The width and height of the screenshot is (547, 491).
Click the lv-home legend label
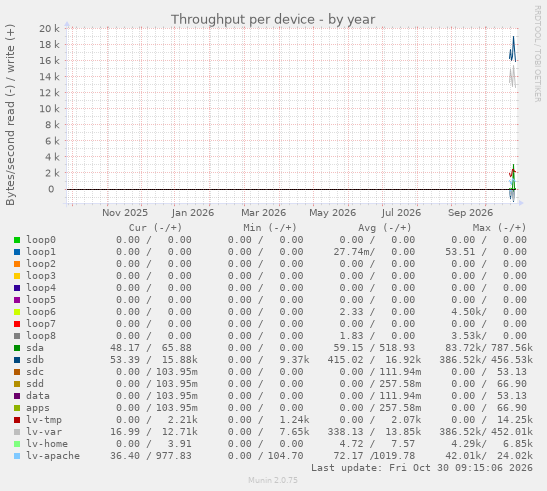[x=47, y=444]
